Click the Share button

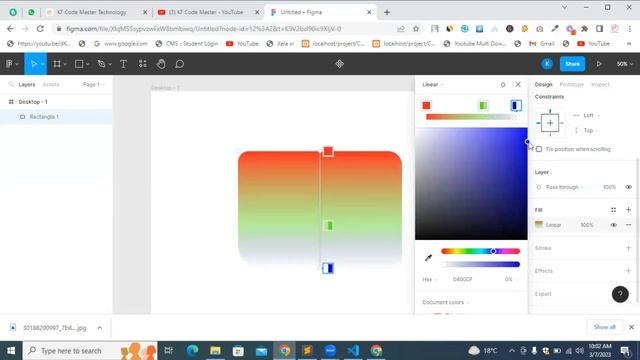point(572,64)
